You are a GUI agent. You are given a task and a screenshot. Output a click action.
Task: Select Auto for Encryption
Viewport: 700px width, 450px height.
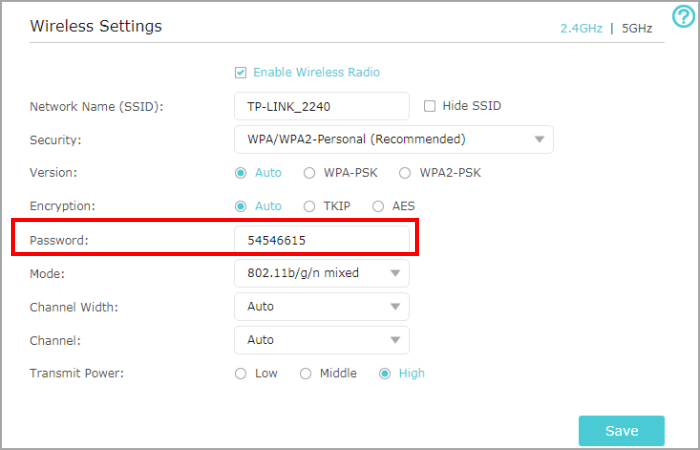coord(240,206)
